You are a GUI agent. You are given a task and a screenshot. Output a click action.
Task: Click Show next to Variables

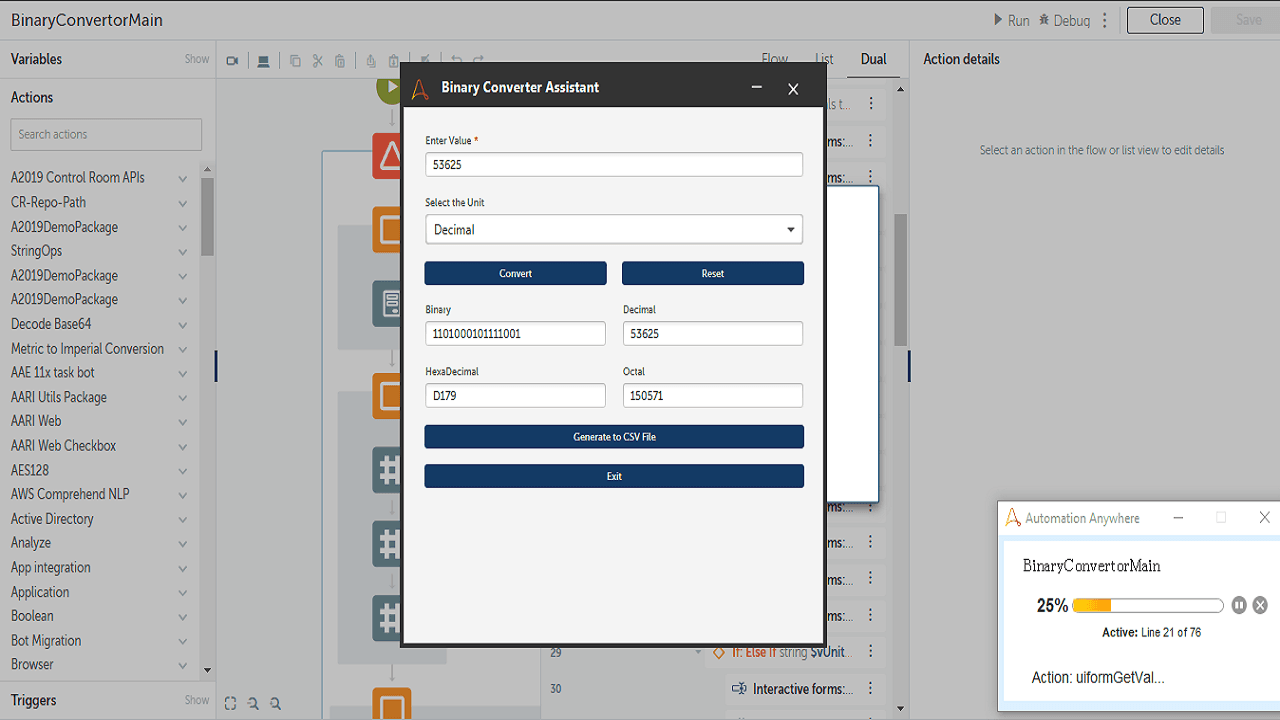tap(197, 59)
